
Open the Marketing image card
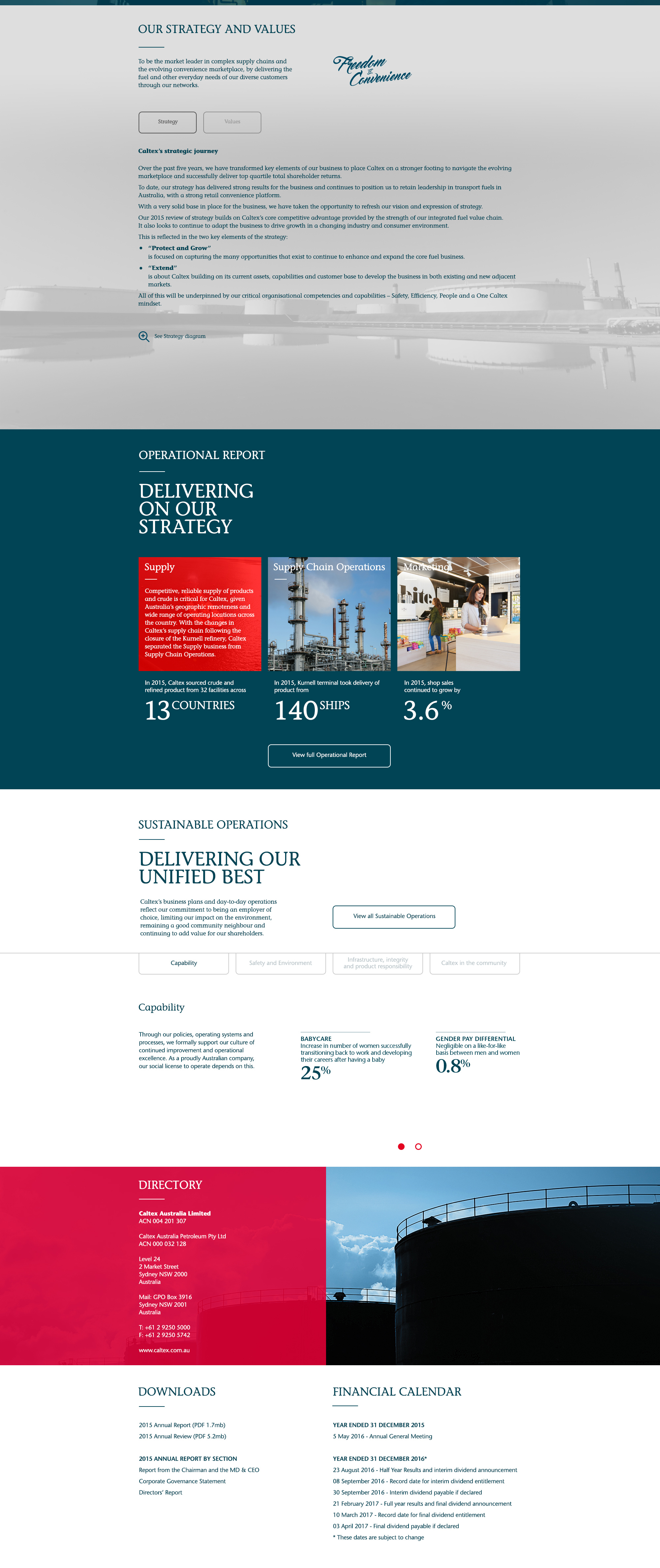pos(459,614)
